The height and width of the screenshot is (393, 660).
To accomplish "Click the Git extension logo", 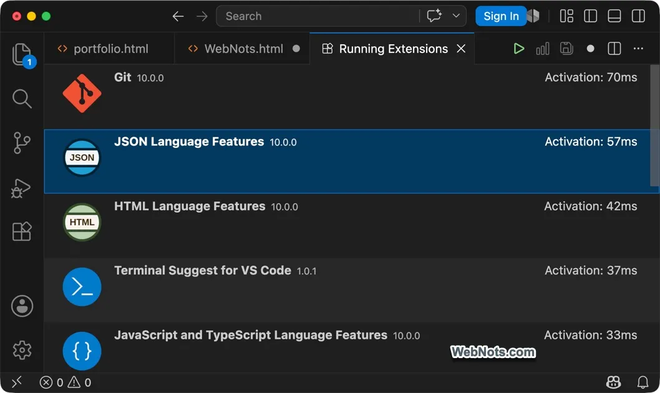I will click(82, 93).
